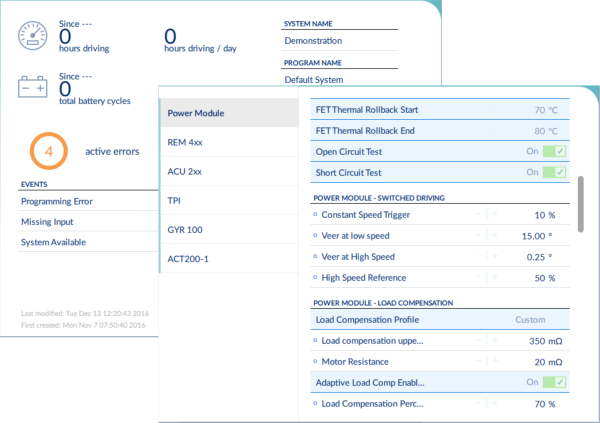Viewport: 600px width, 423px height.
Task: Click the battery cycles icon
Action: tap(33, 87)
